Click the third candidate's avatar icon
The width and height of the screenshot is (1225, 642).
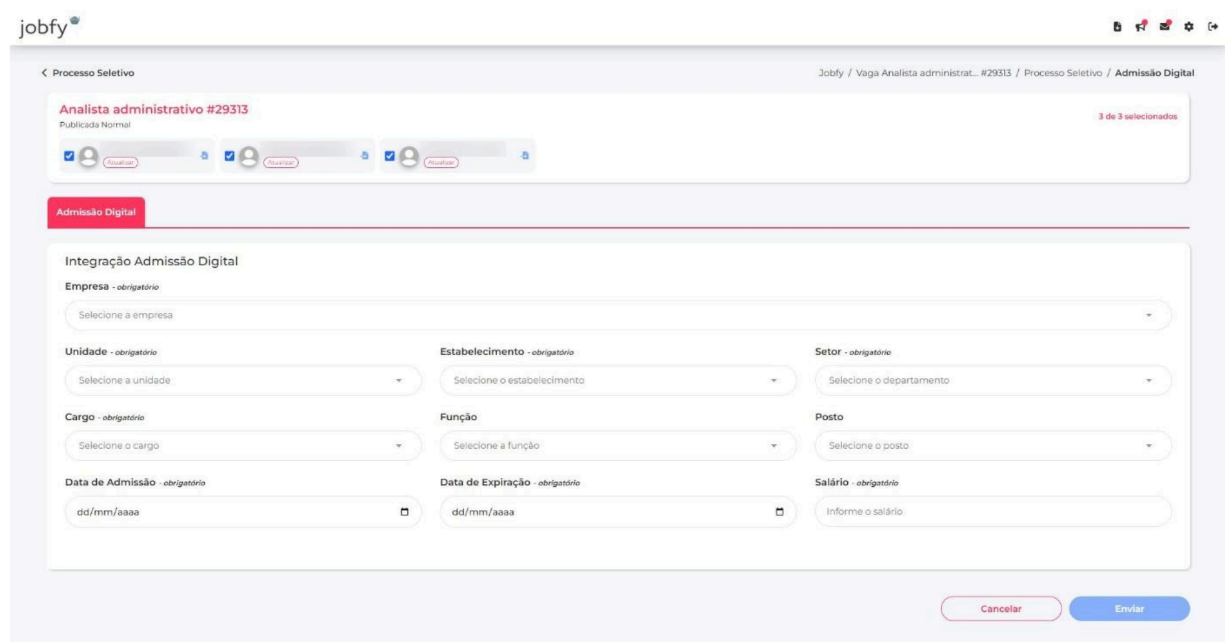[408, 156]
